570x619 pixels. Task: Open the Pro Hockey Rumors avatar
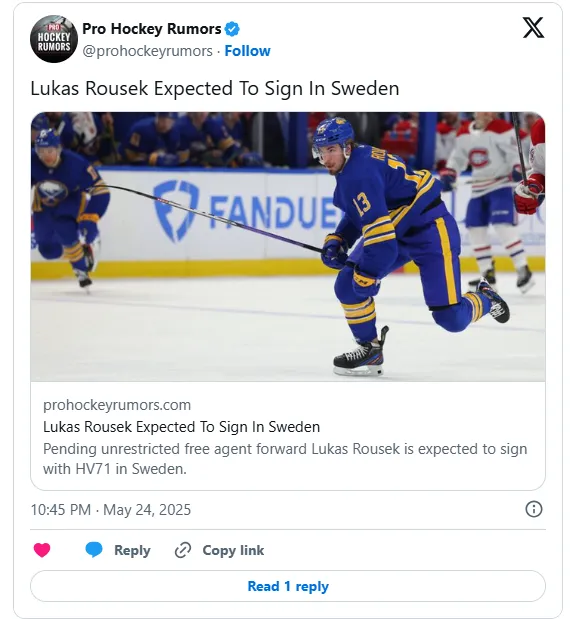coord(54,39)
